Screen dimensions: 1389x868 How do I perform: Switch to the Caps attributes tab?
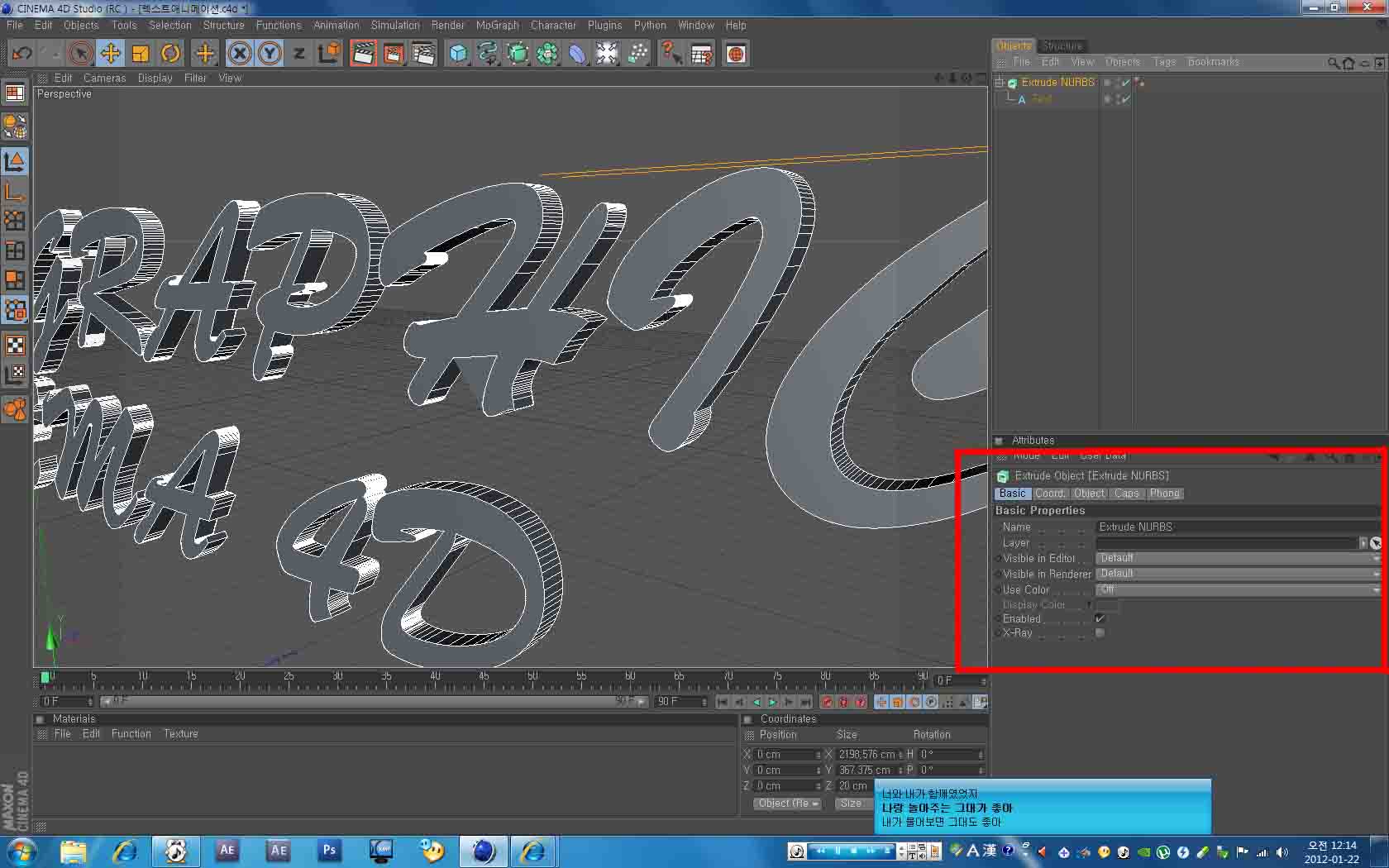pyautogui.click(x=1127, y=494)
